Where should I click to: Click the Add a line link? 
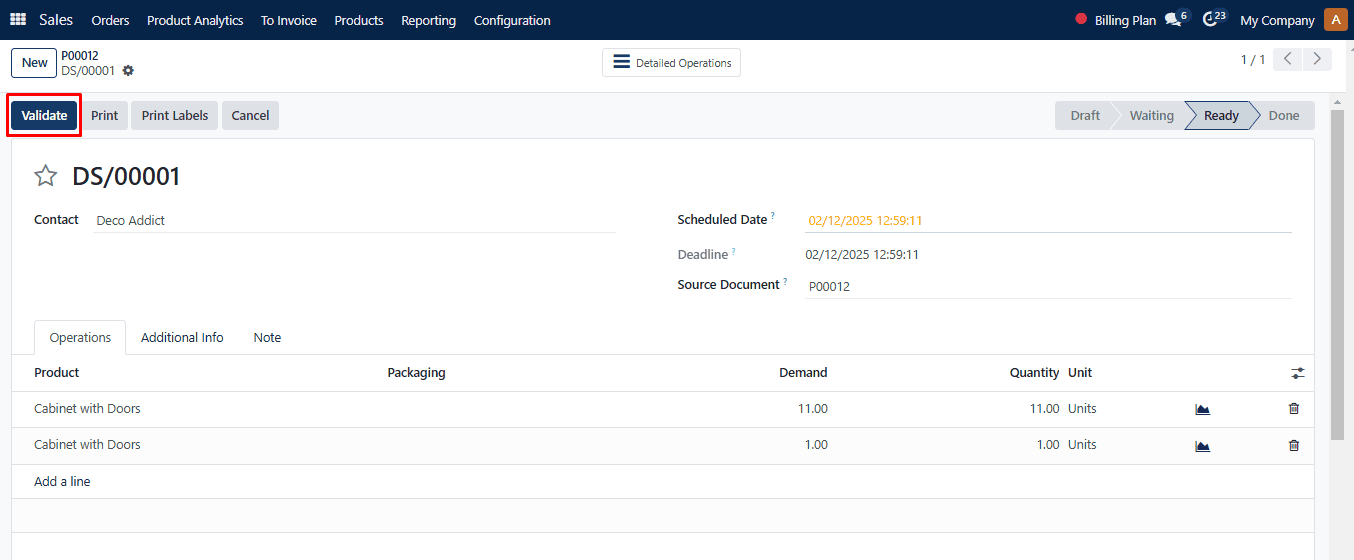tap(62, 481)
